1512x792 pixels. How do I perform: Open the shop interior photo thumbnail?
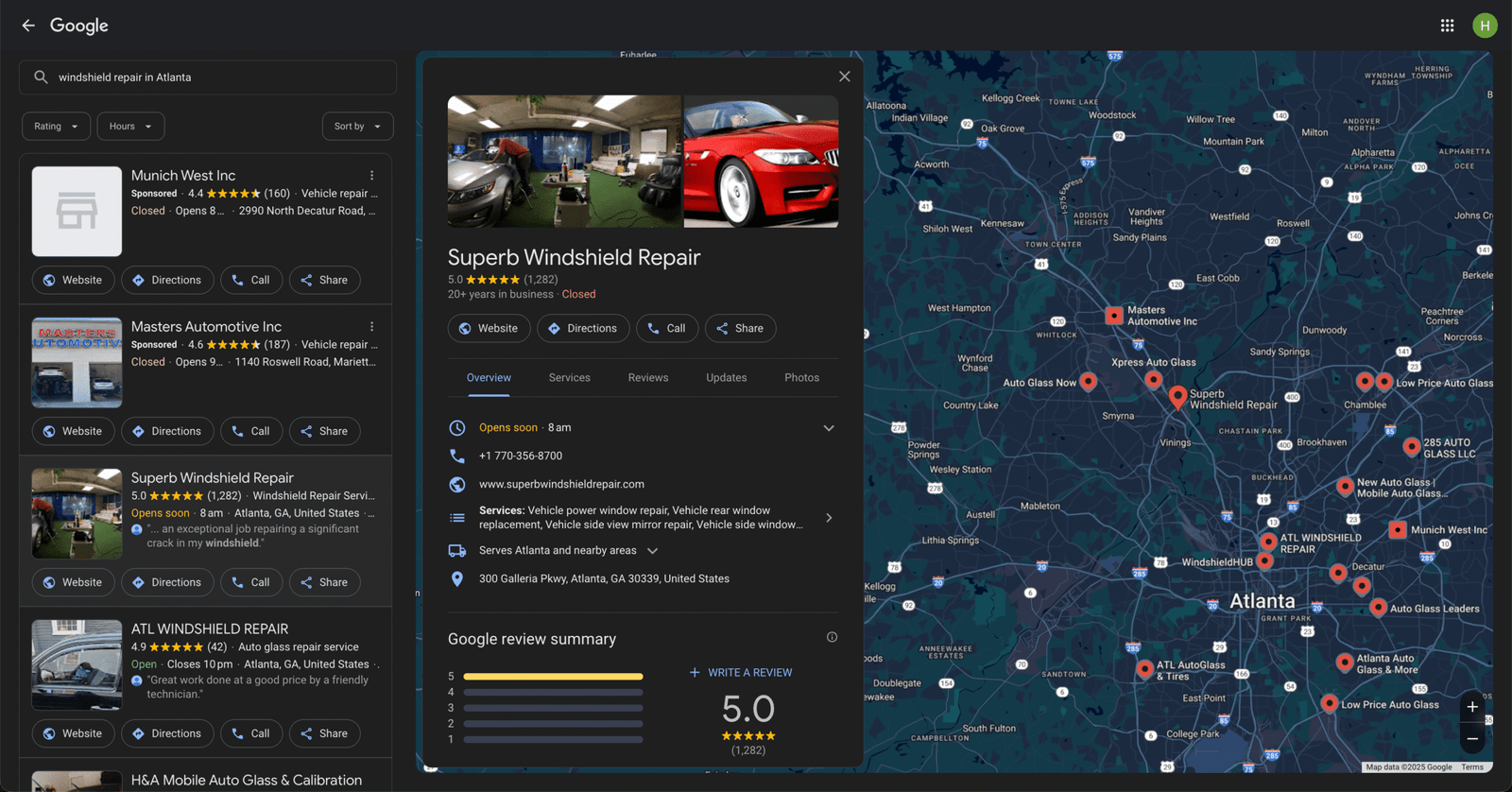click(x=564, y=162)
